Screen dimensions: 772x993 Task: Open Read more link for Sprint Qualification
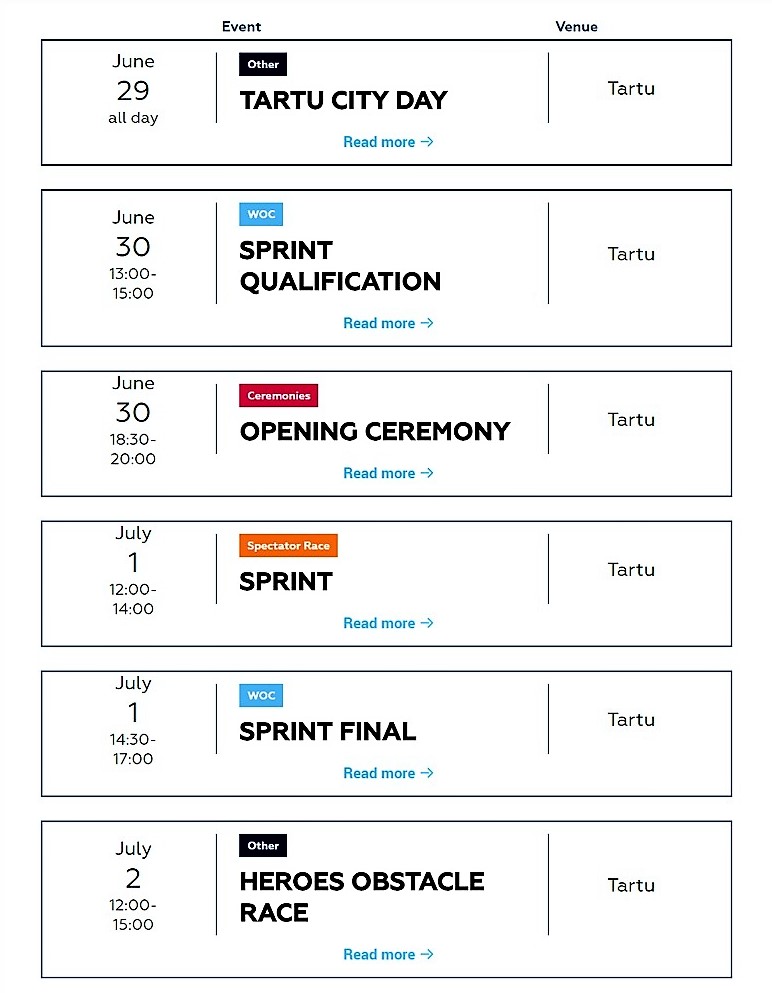click(388, 323)
